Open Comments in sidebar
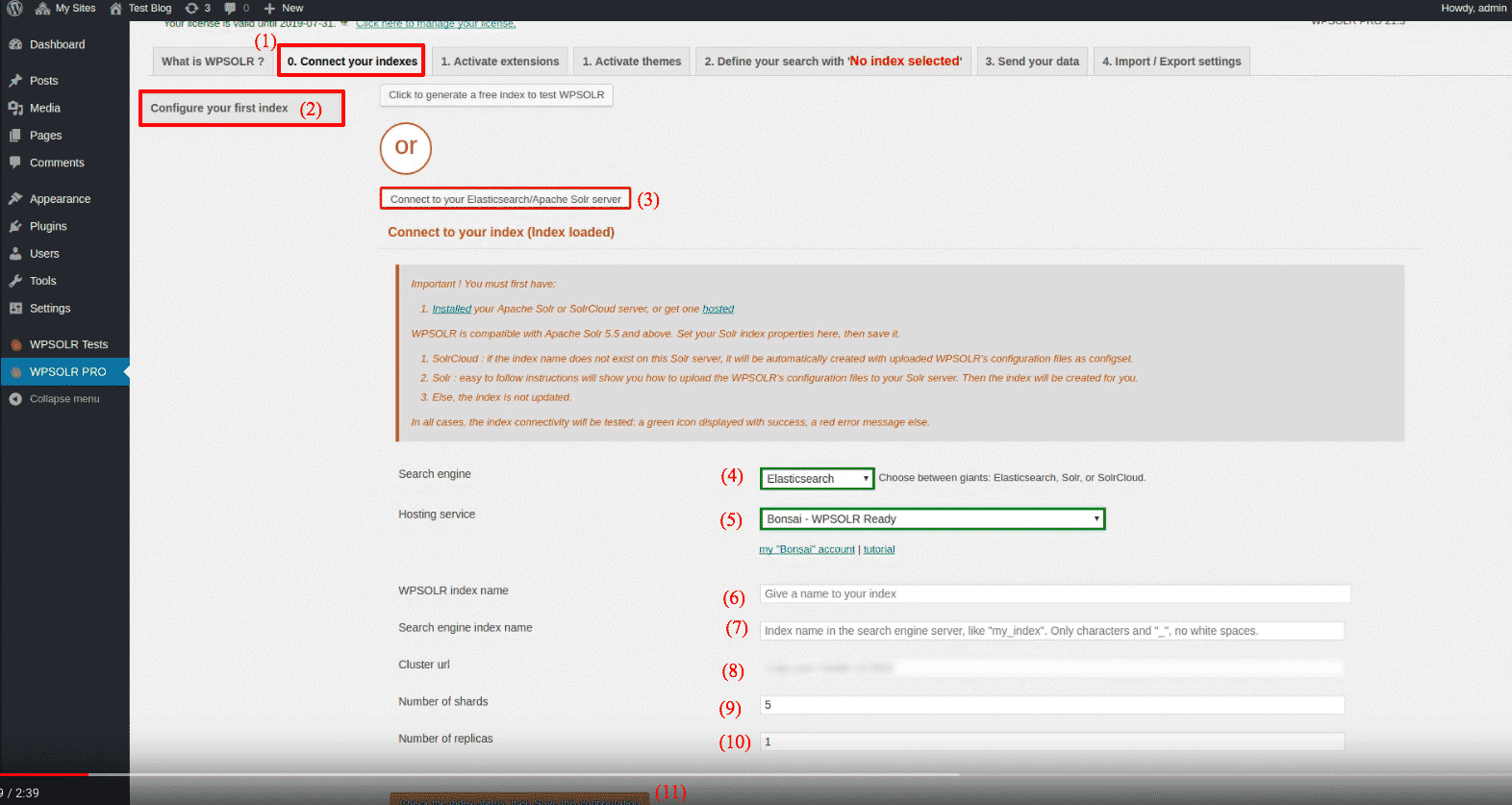This screenshot has width=1512, height=805. 64,163
